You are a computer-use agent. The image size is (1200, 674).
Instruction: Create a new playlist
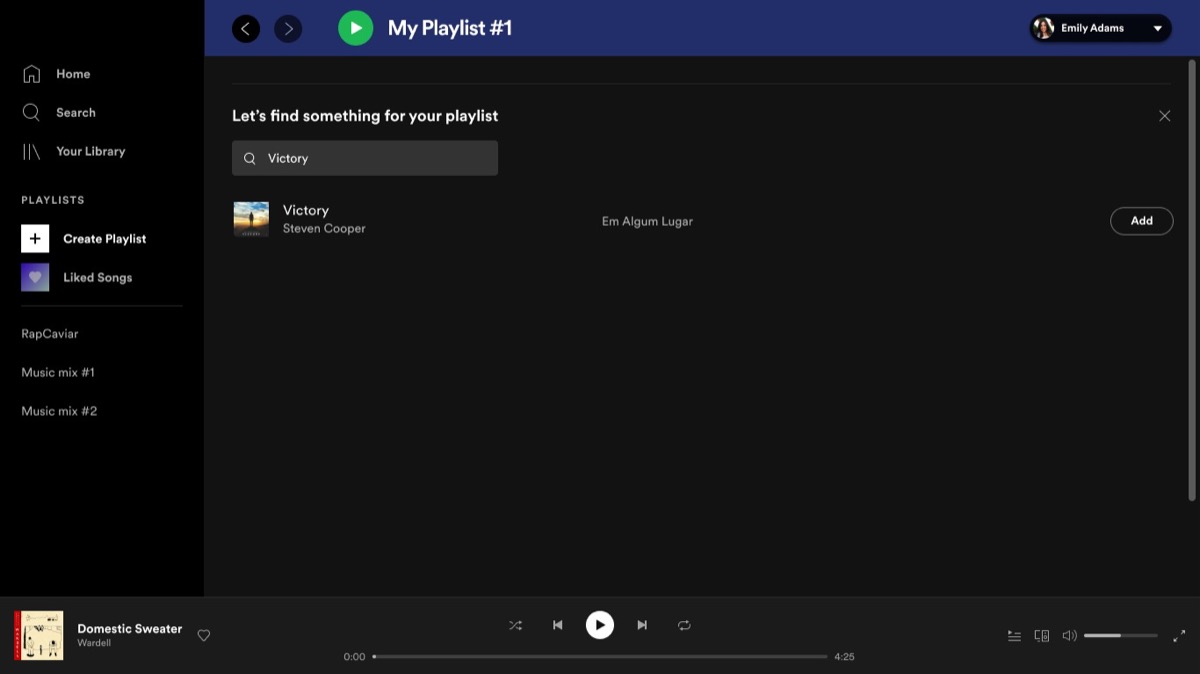point(104,238)
